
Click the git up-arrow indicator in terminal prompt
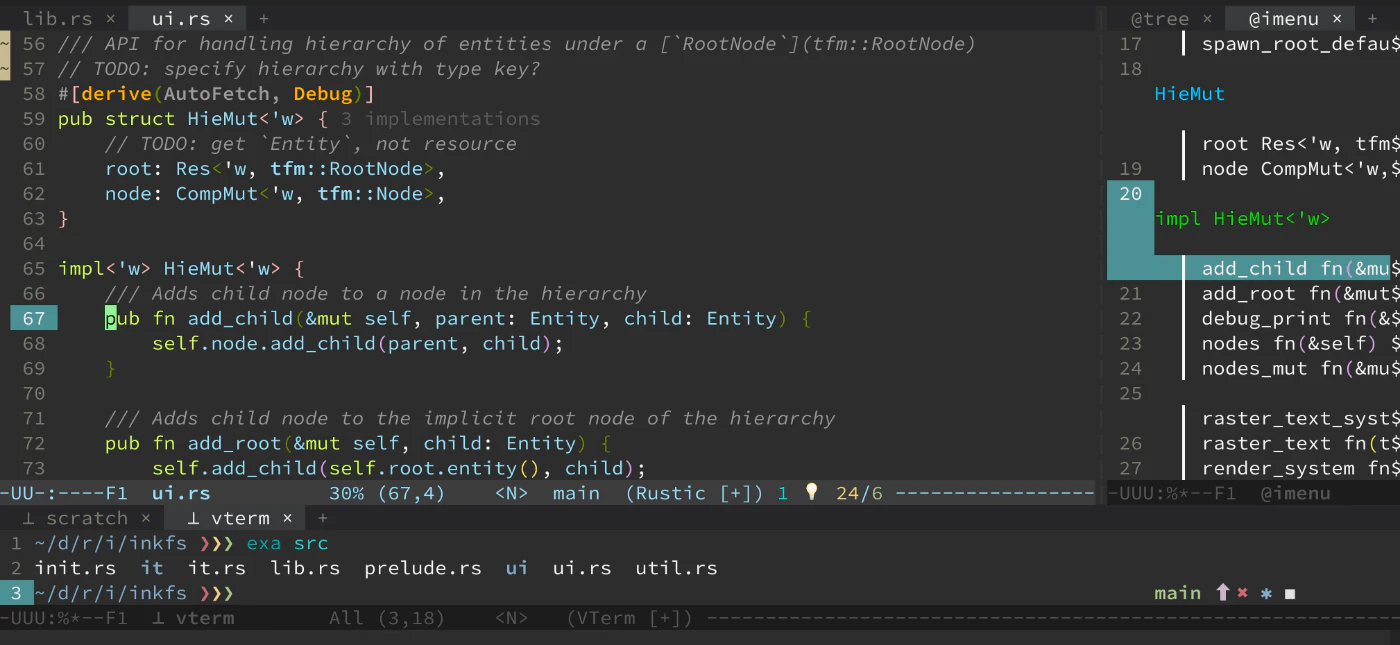tap(1222, 593)
